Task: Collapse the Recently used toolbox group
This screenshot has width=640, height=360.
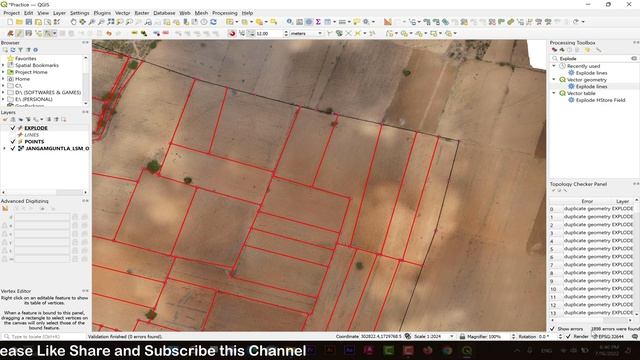Action: point(554,66)
